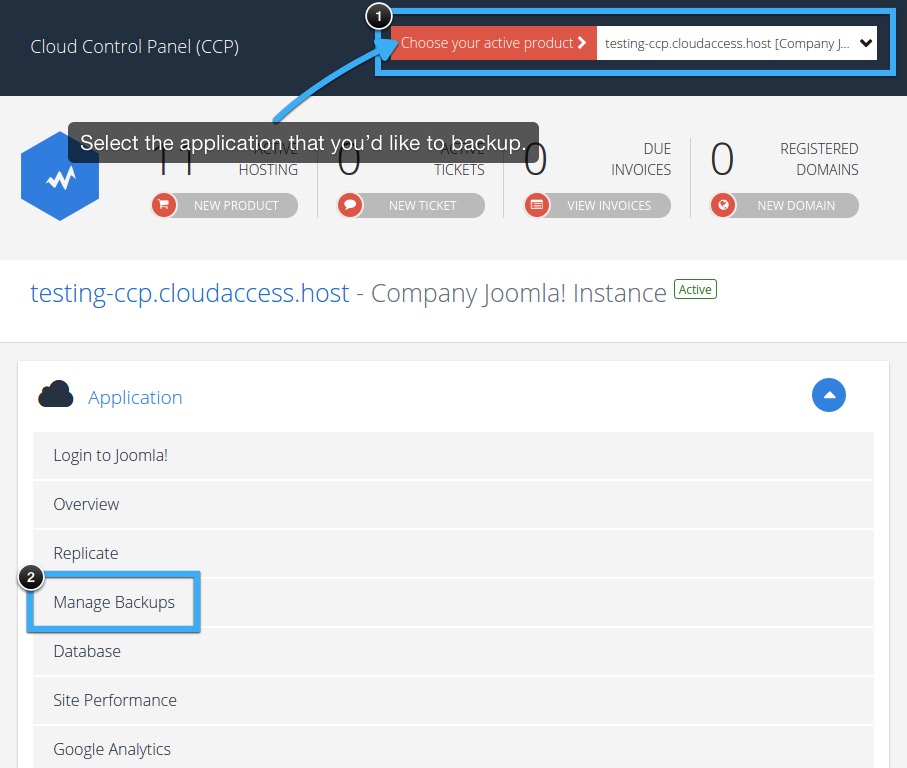Open the active product dropdown
The width and height of the screenshot is (907, 768).
point(736,43)
